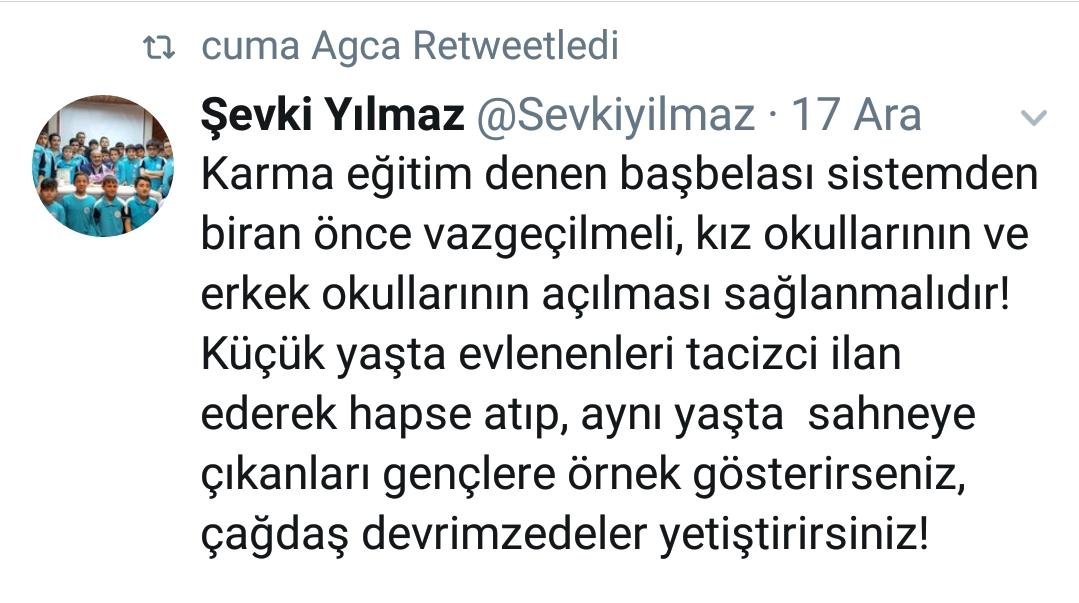1079x603 pixels.
Task: Click the line starting with biran önce vazgeçilmeli
Action: pyautogui.click(x=615, y=235)
